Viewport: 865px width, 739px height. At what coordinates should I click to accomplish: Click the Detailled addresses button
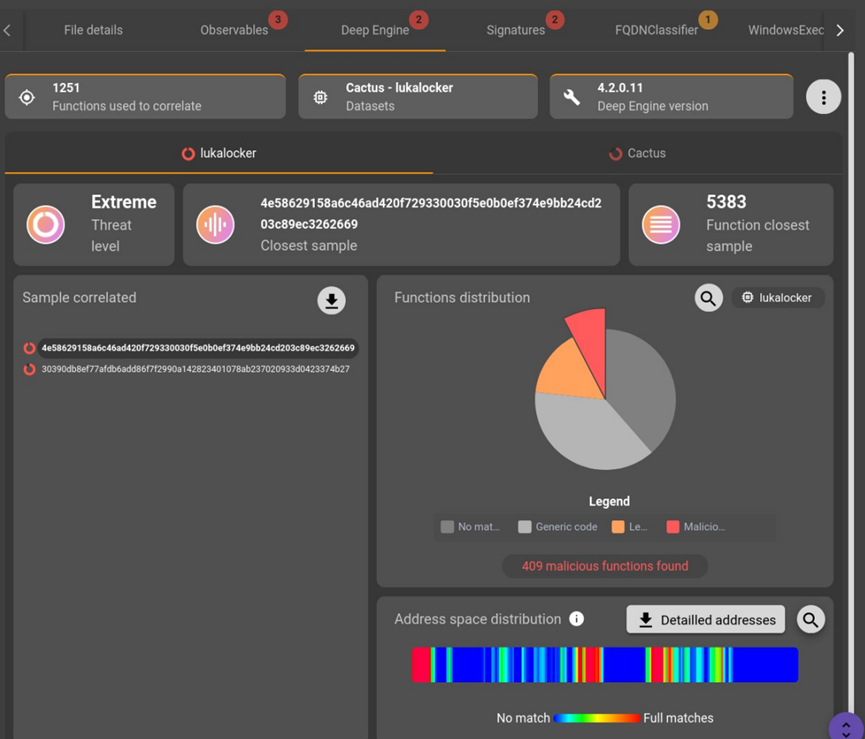point(705,620)
